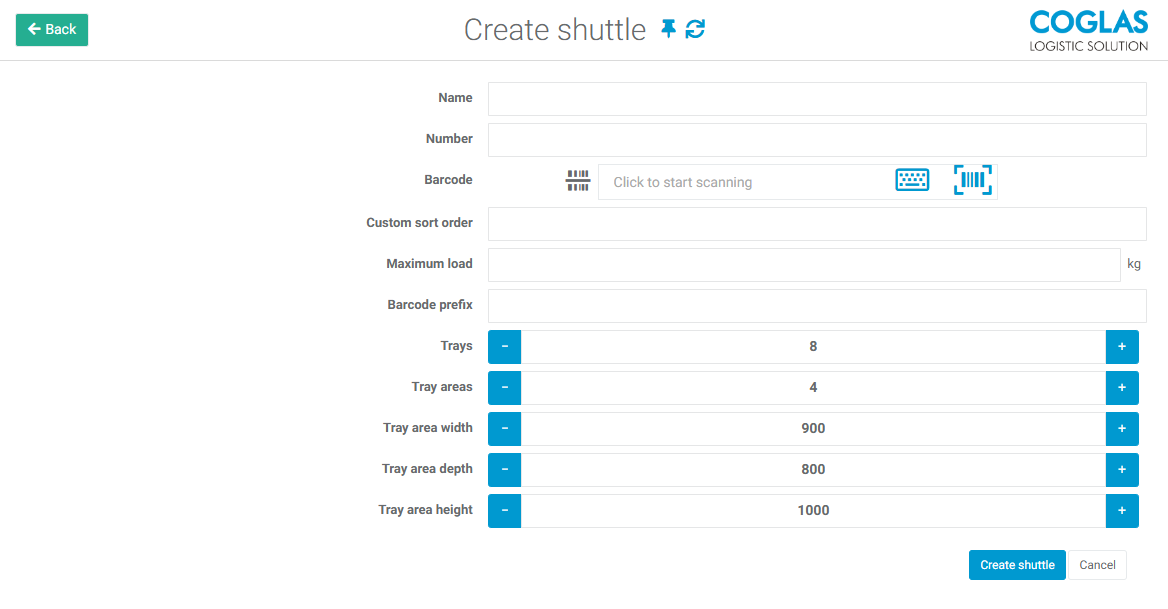Click the pin icon beside Create shuttle title

tap(669, 30)
